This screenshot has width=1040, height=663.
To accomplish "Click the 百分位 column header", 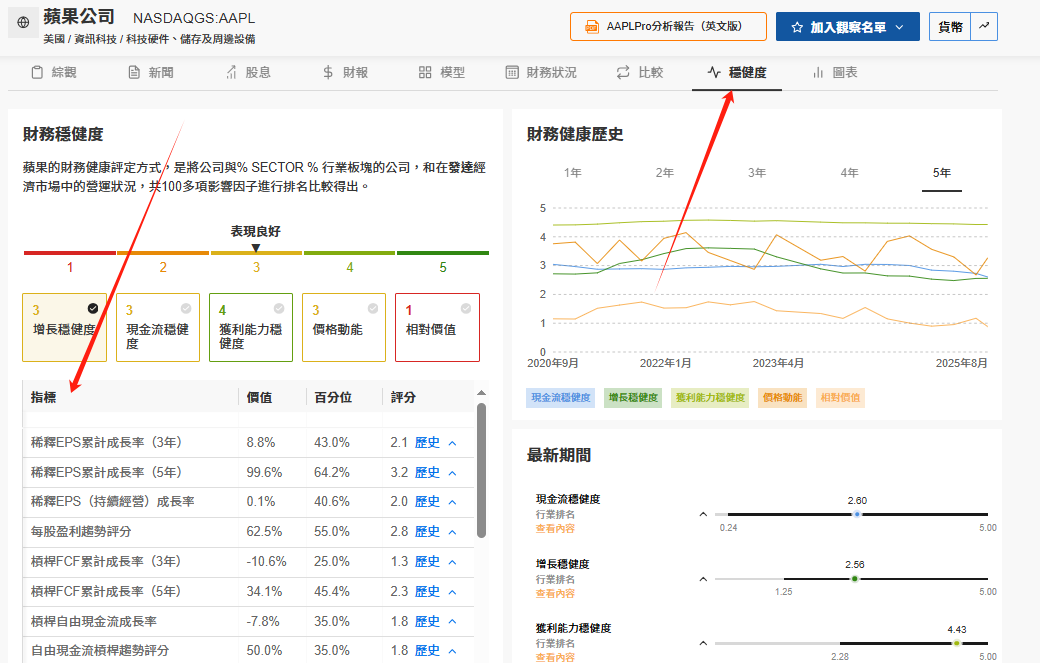I will click(333, 397).
